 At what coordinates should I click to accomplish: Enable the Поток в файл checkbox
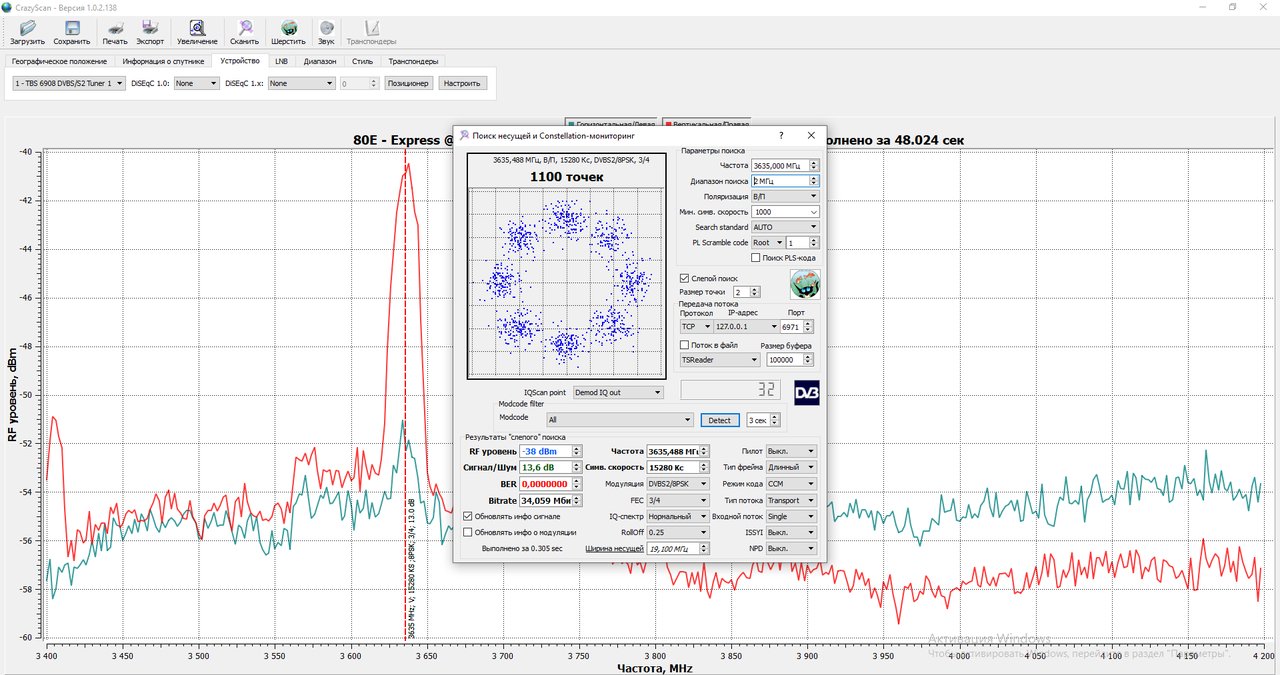click(x=684, y=345)
